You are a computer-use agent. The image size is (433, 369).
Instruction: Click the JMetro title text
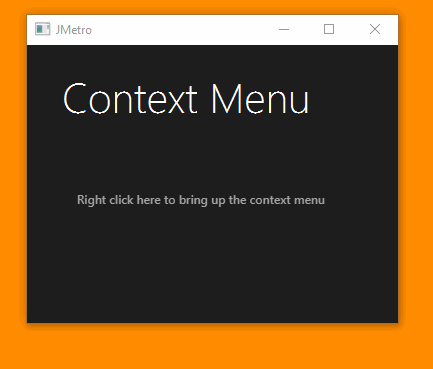point(74,30)
